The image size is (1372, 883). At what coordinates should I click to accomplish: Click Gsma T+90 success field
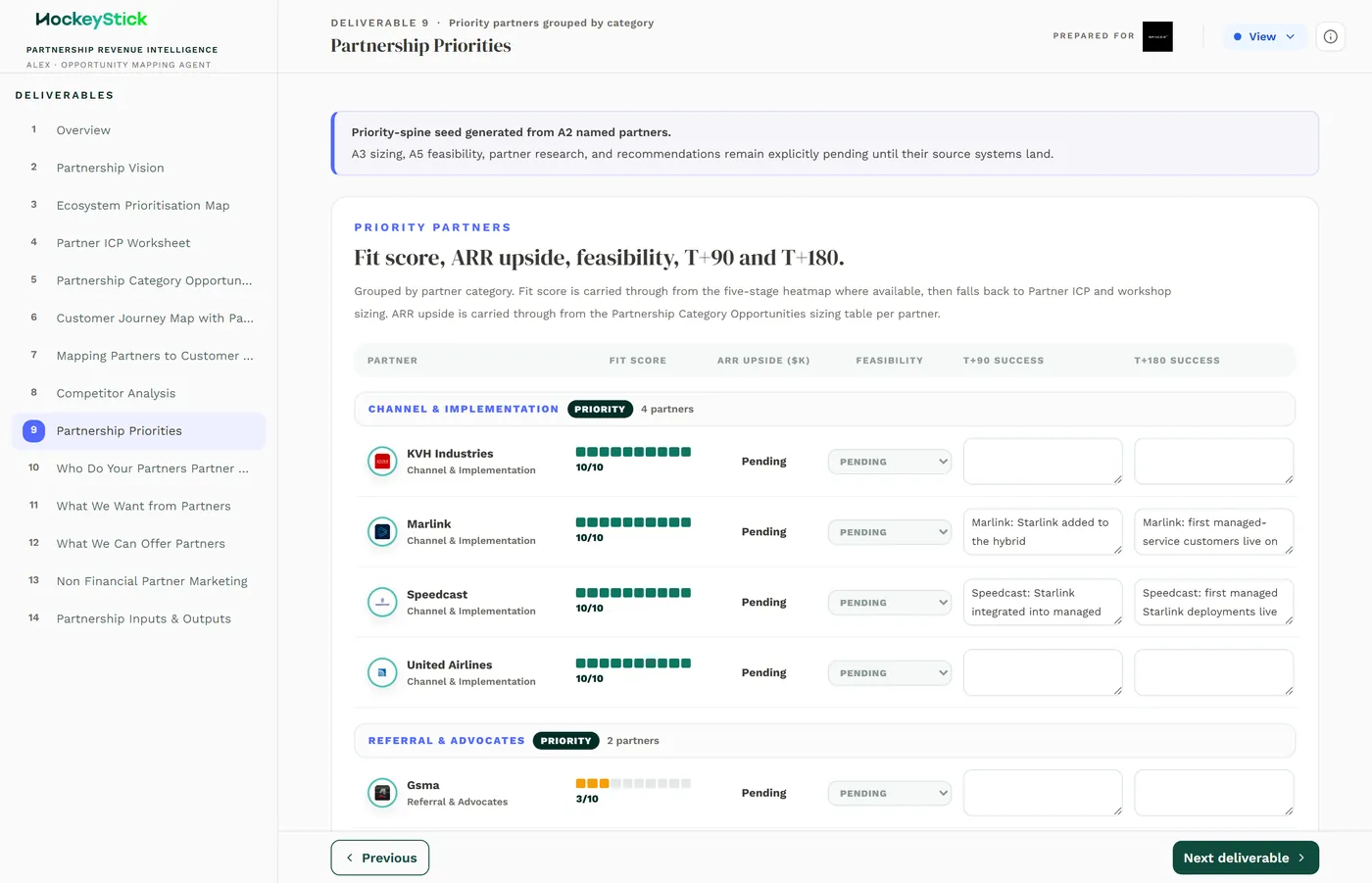(x=1043, y=793)
